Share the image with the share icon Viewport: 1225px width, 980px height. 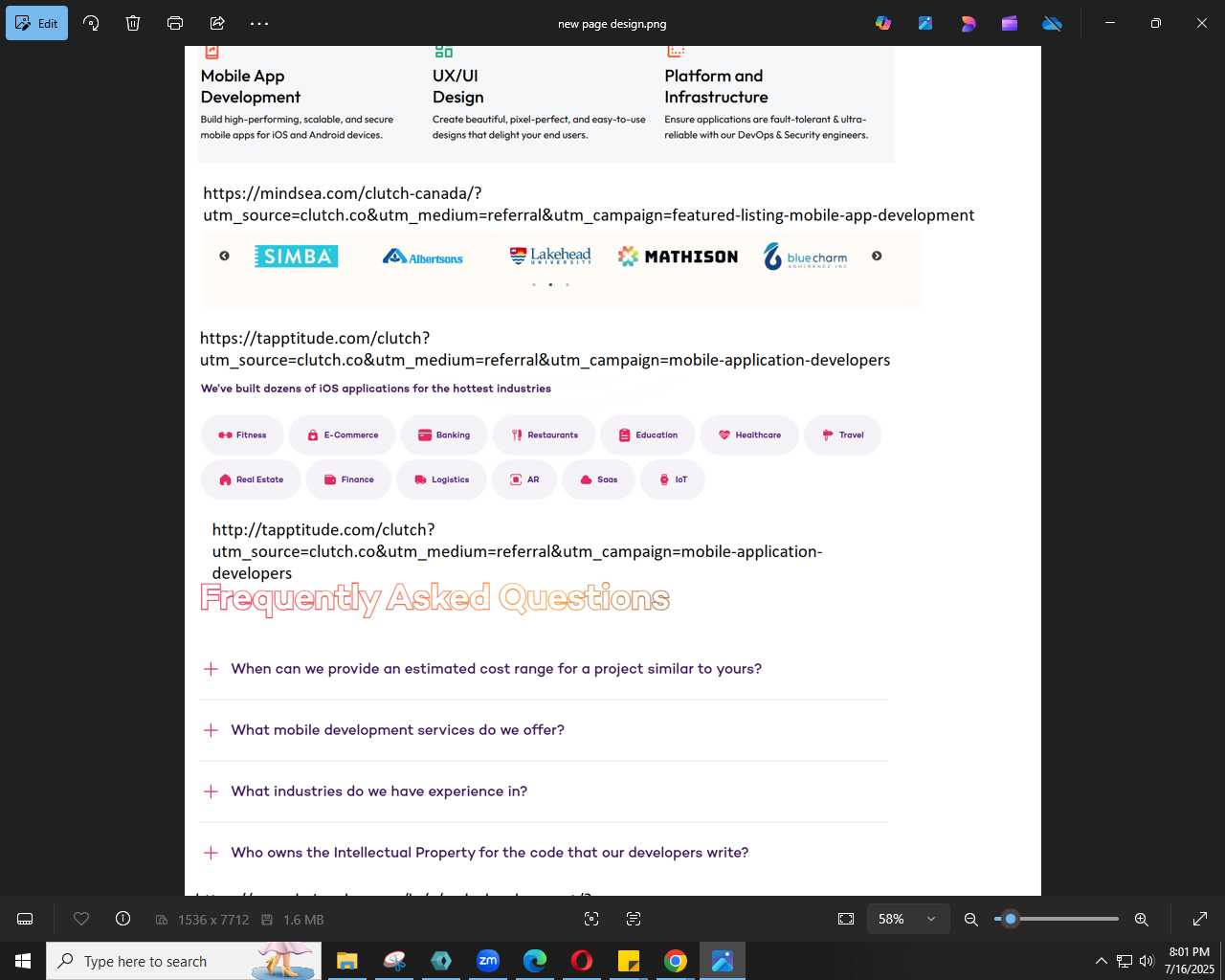217,23
